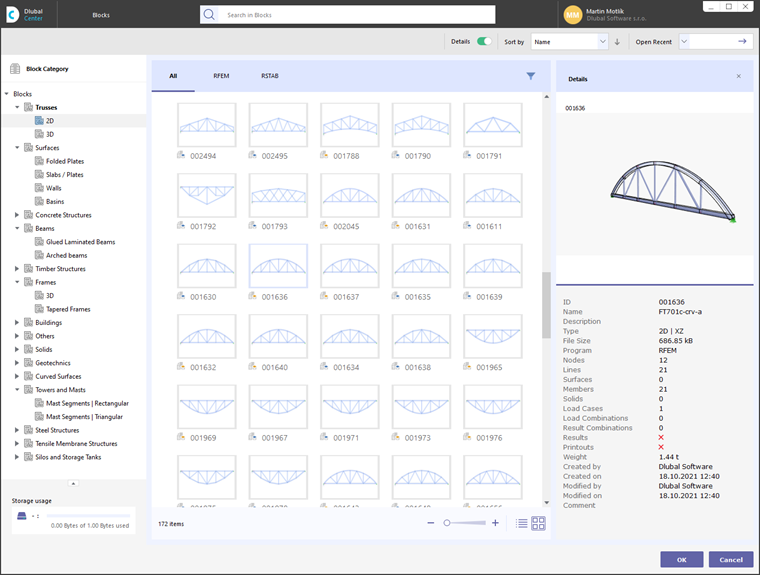Switch to the RFEM tab
Image resolution: width=760 pixels, height=575 pixels.
pyautogui.click(x=221, y=76)
